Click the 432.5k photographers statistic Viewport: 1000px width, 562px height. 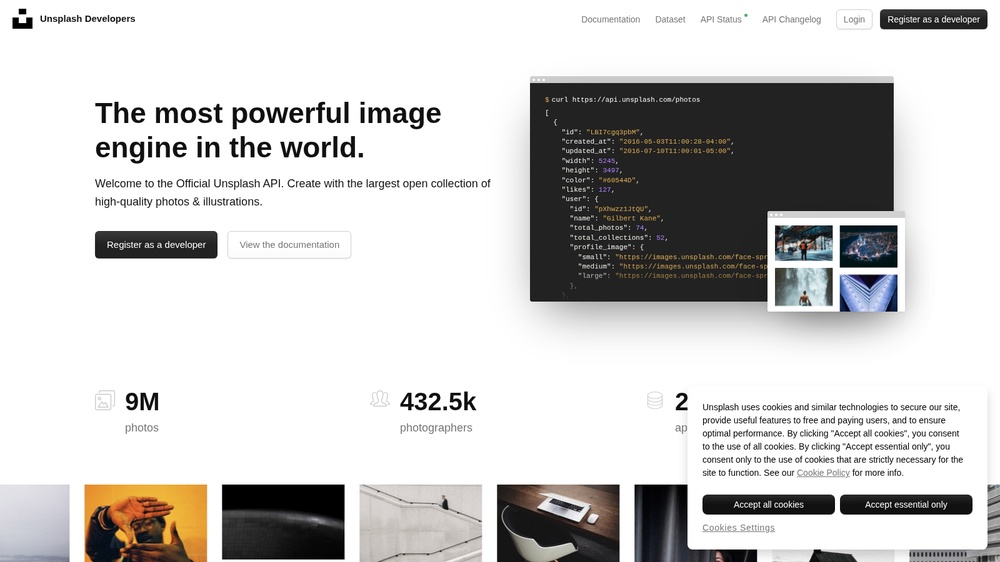click(x=438, y=411)
